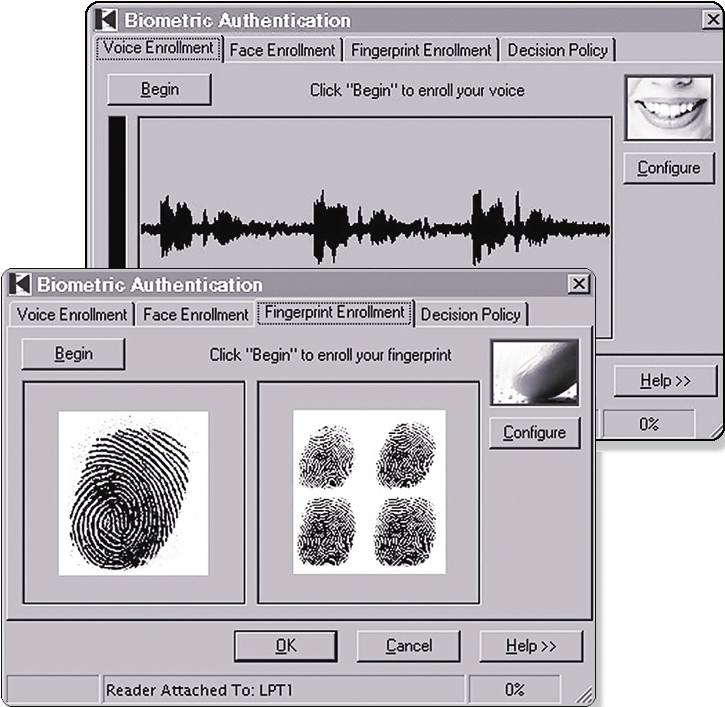Select Voice Enrollment tab in back window

pyautogui.click(x=158, y=48)
